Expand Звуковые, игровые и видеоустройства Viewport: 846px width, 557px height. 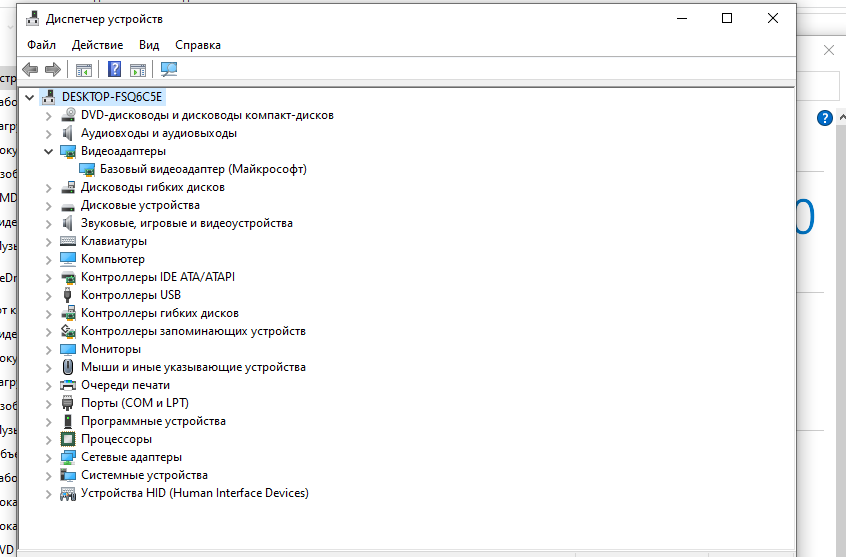coord(49,223)
